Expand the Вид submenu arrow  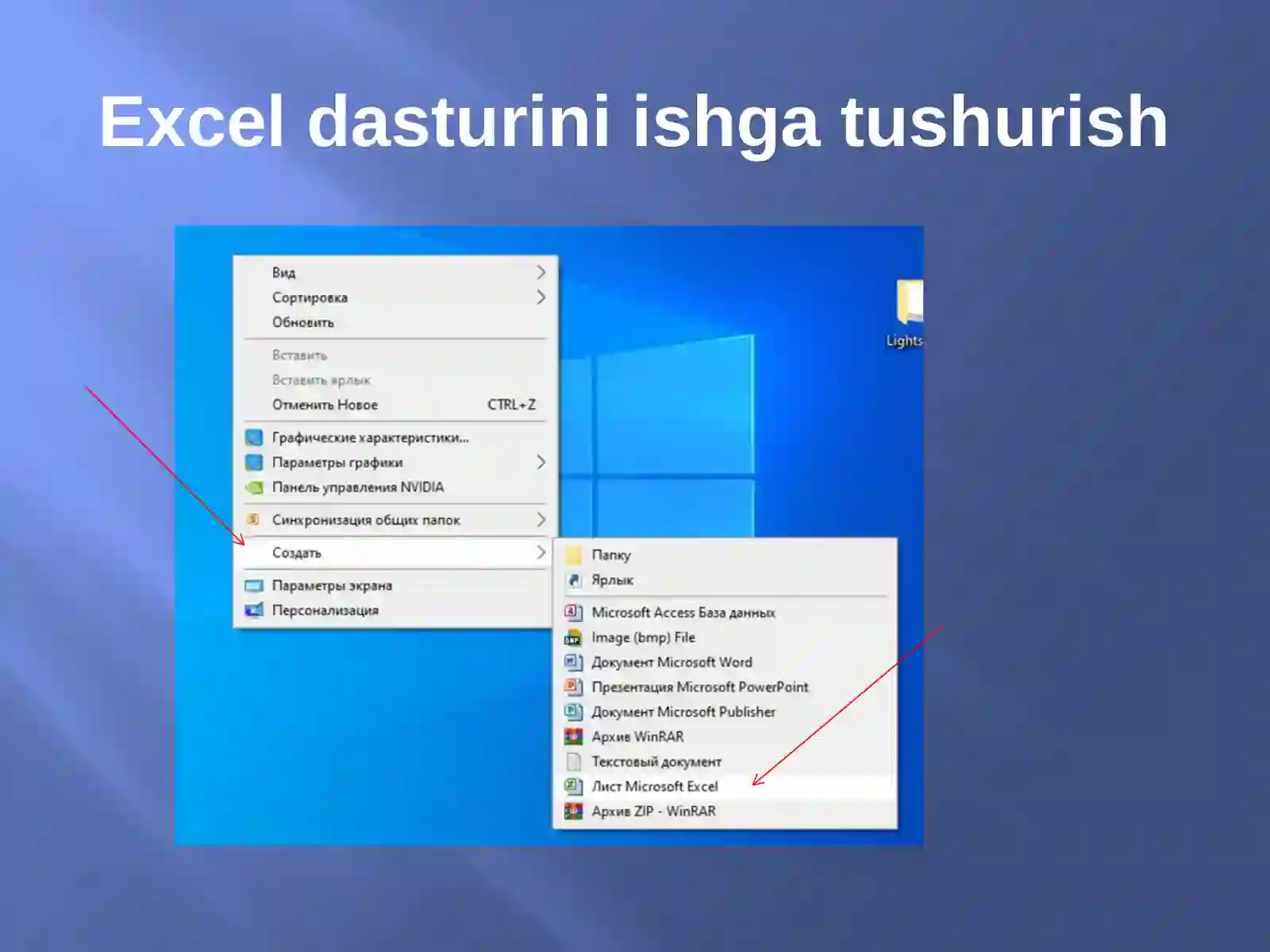coord(541,272)
